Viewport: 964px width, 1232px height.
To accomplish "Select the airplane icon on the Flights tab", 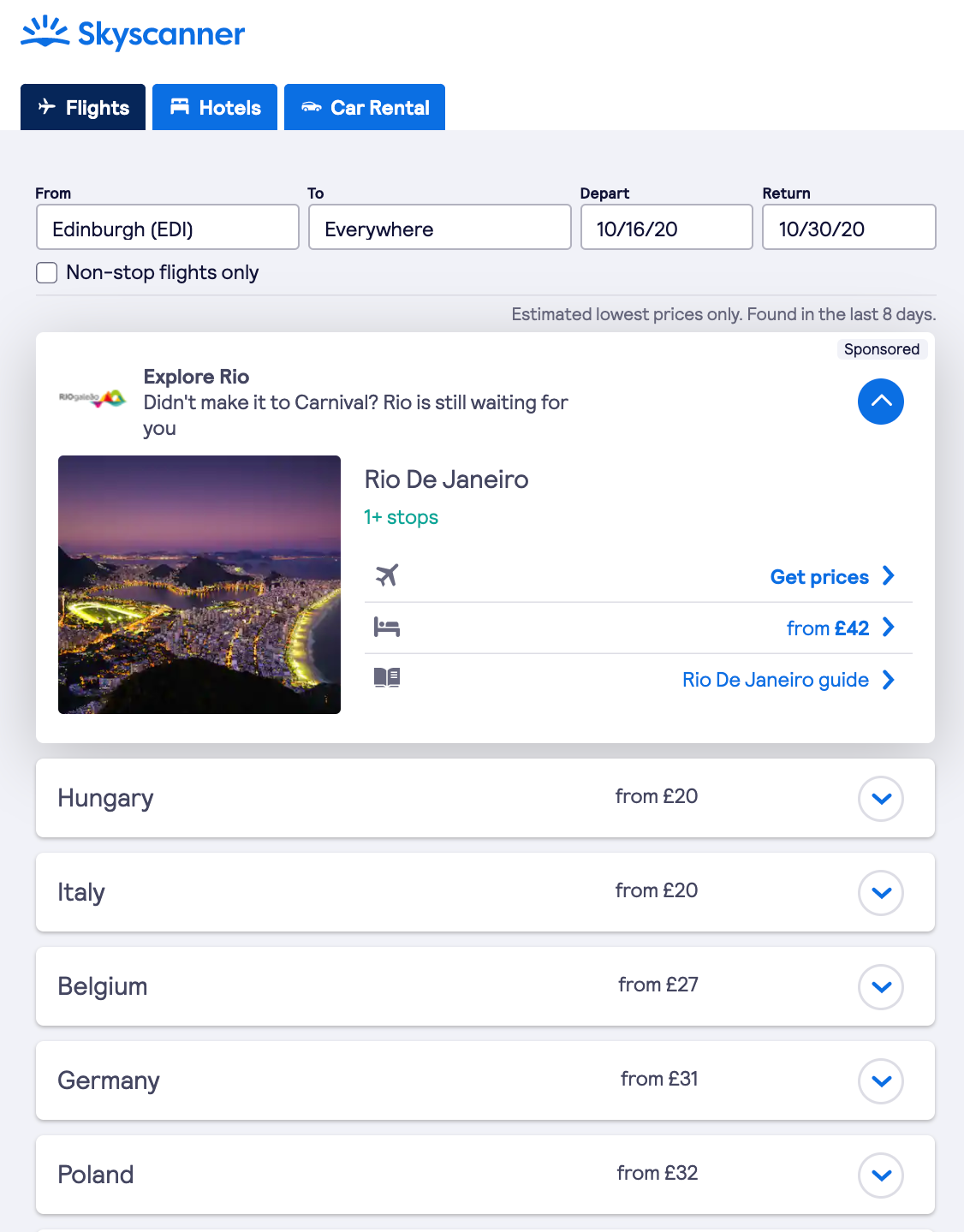I will point(45,107).
